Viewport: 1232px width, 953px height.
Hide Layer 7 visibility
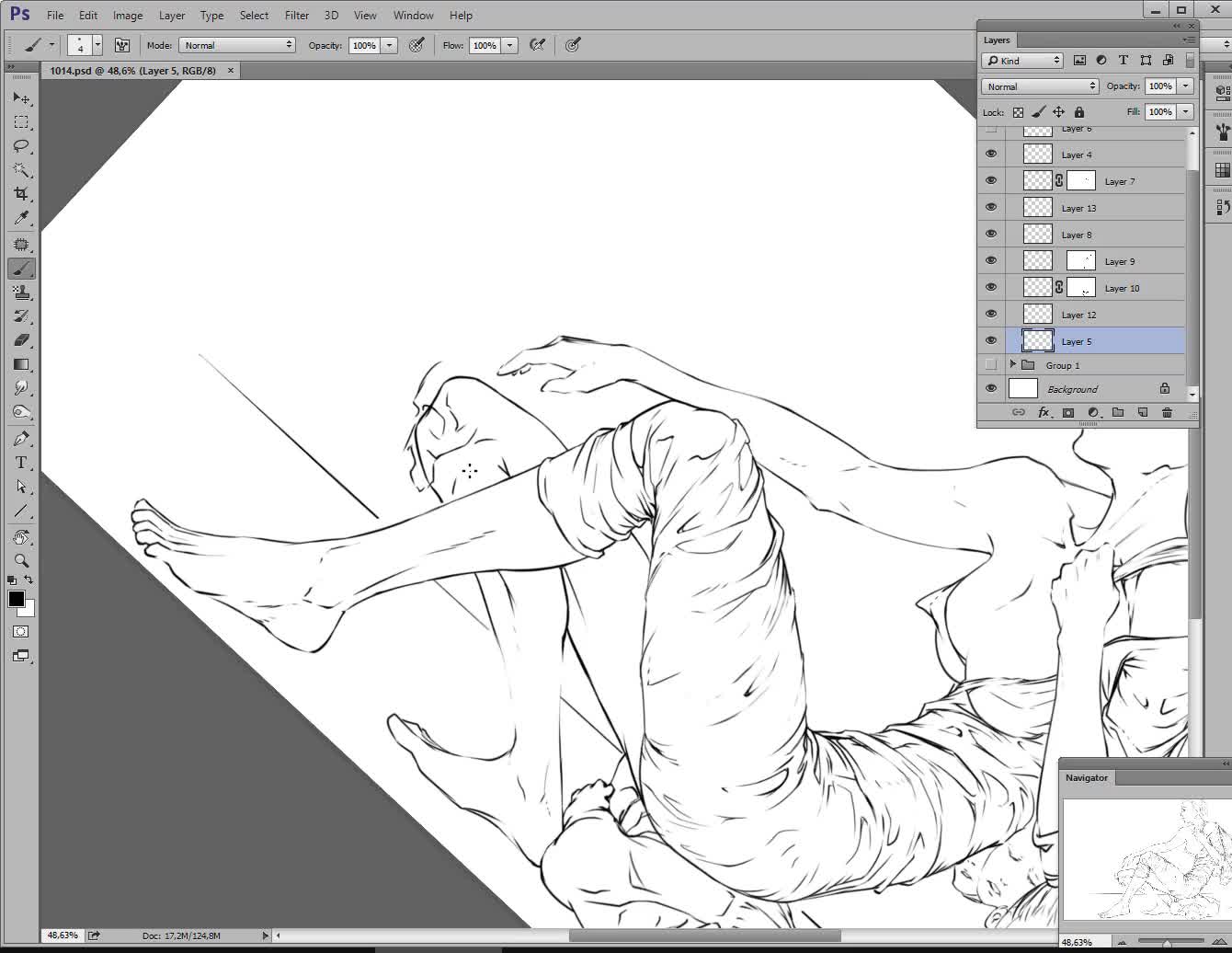tap(991, 181)
